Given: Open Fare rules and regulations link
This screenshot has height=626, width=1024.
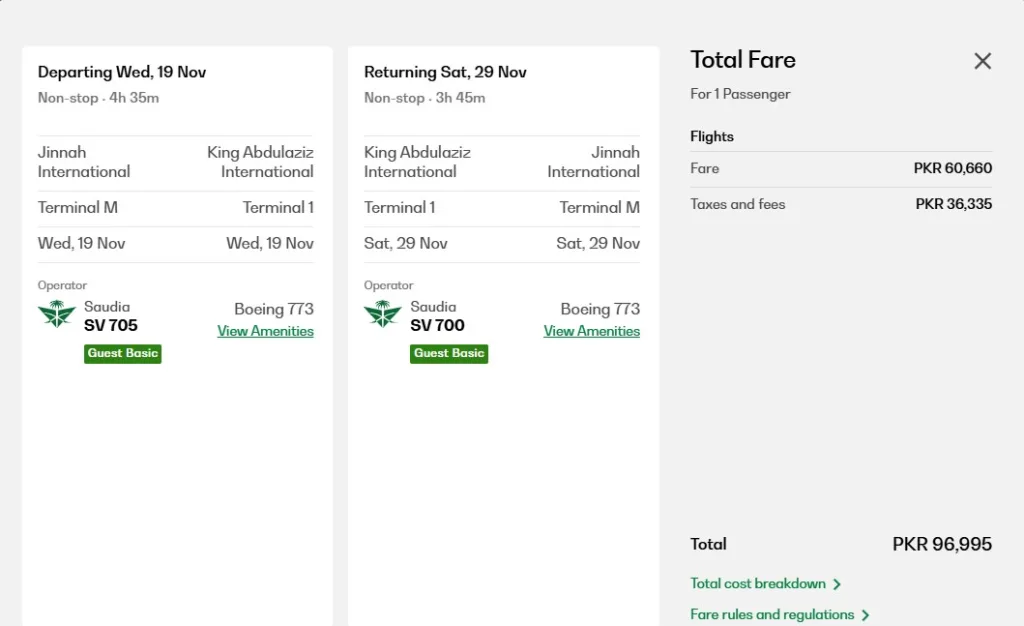Looking at the screenshot, I should [x=772, y=615].
